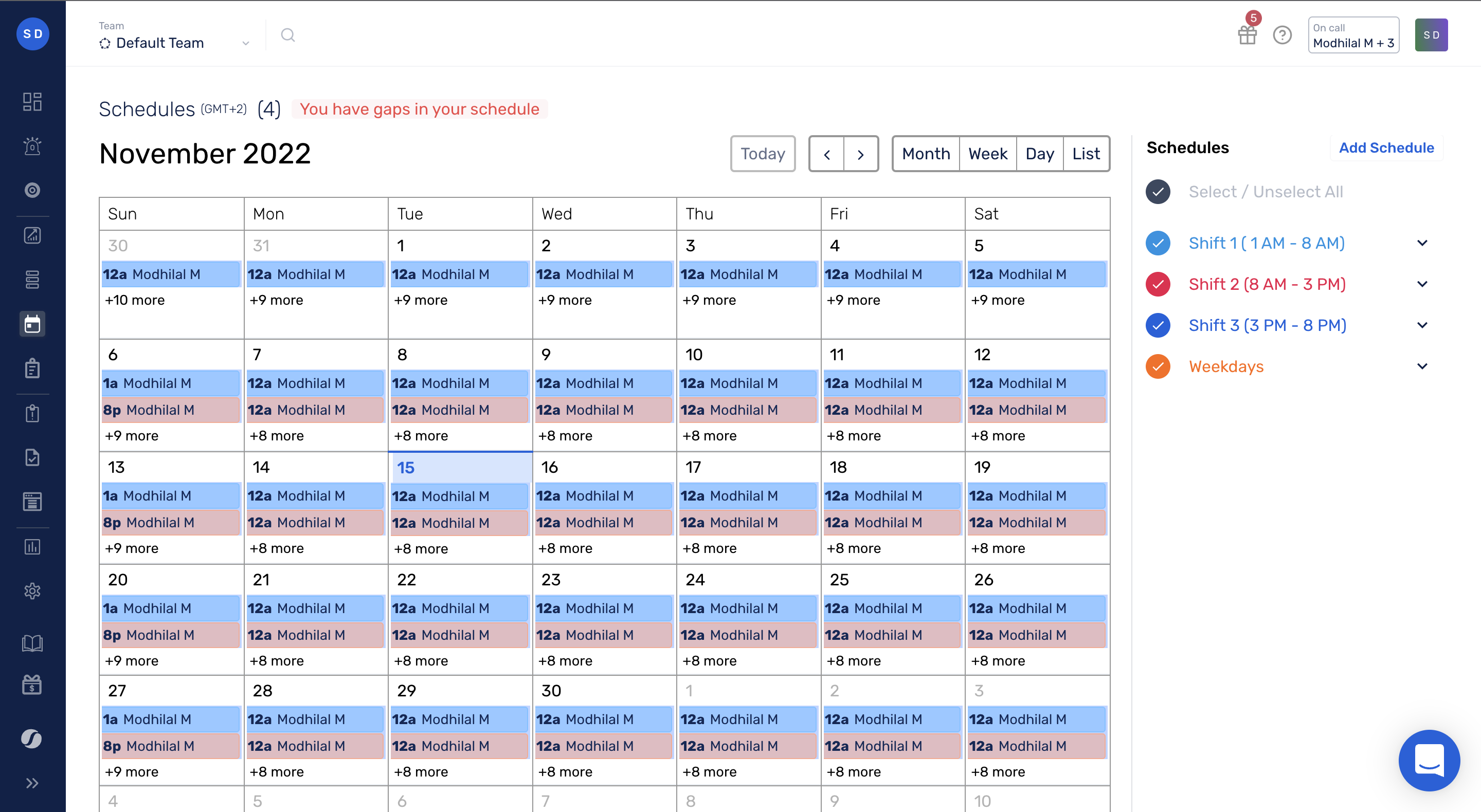Open the SD profile avatar at top right
Viewport: 1481px width, 812px height.
(x=1431, y=35)
